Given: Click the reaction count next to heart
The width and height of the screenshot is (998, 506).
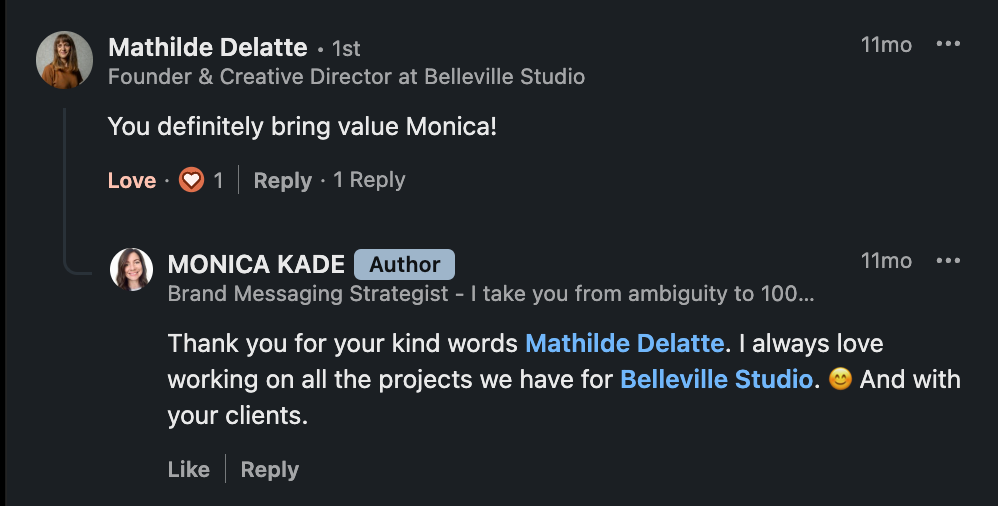Looking at the screenshot, I should tap(218, 180).
